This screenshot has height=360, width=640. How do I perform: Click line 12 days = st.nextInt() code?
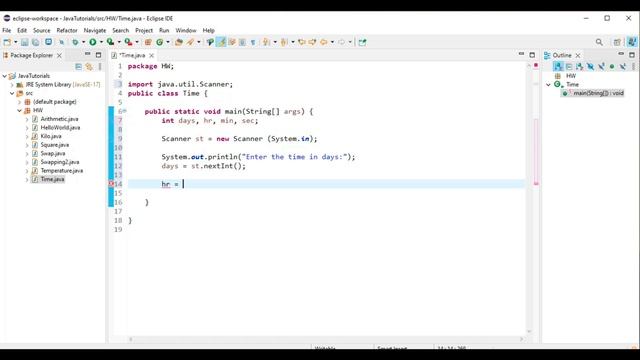pyautogui.click(x=203, y=166)
